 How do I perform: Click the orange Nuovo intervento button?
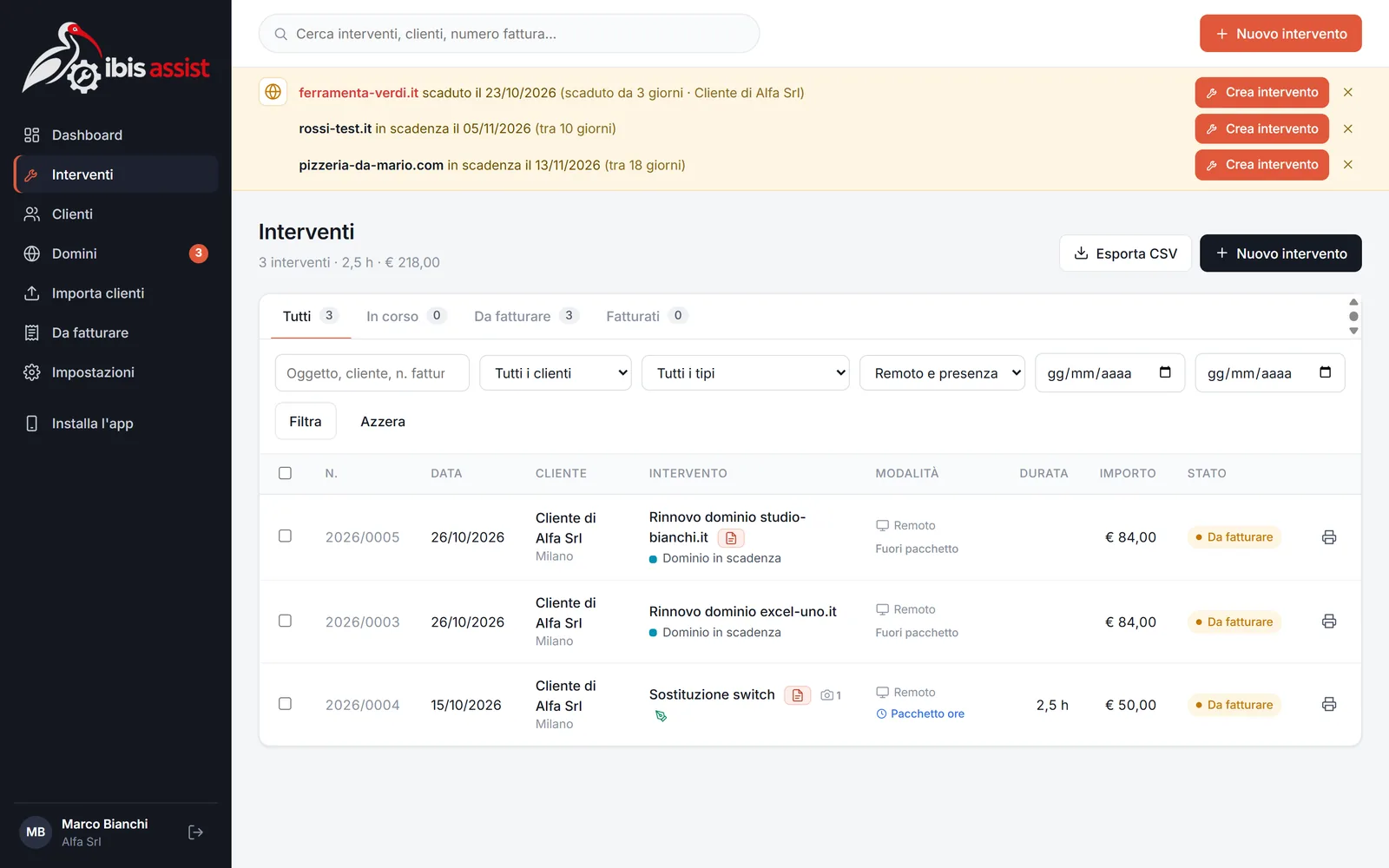1280,34
